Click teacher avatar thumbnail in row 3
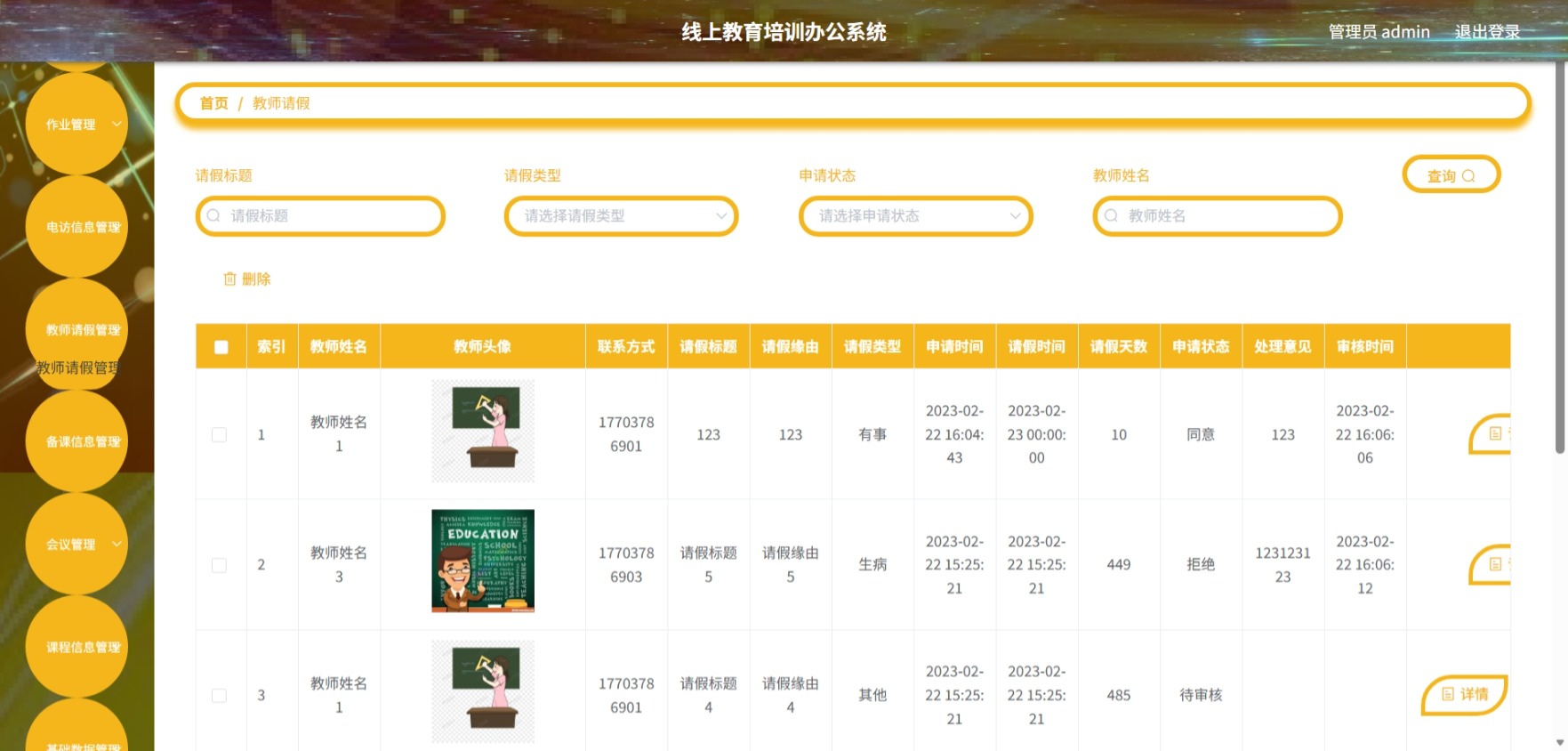The height and width of the screenshot is (751, 1568). pyautogui.click(x=483, y=691)
